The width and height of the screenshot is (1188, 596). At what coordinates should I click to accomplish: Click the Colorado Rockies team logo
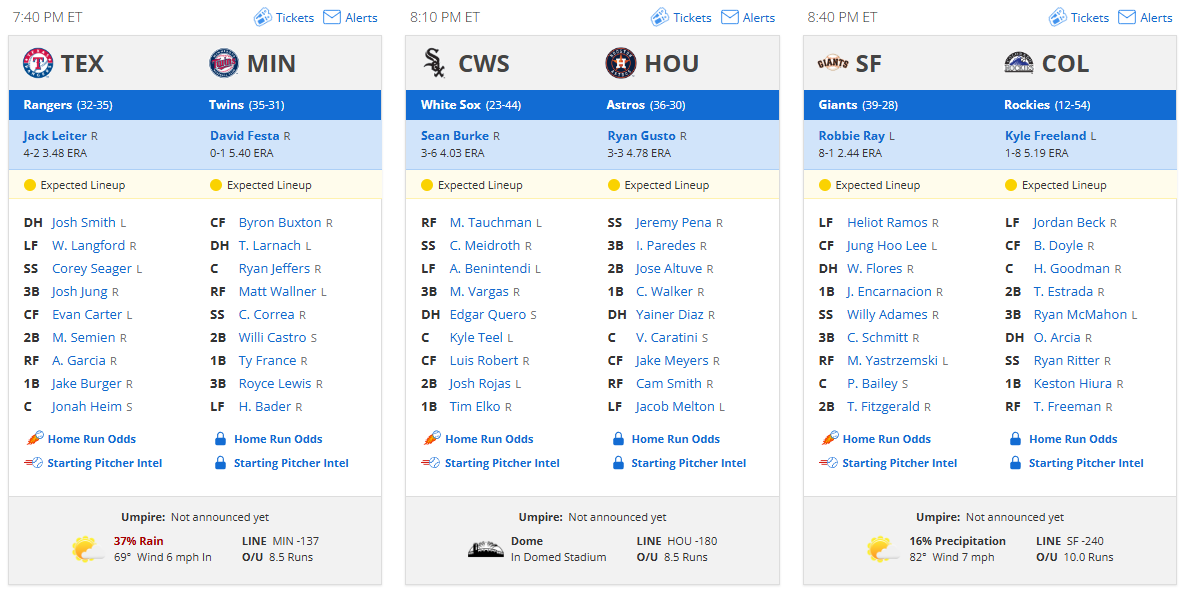[x=1018, y=64]
